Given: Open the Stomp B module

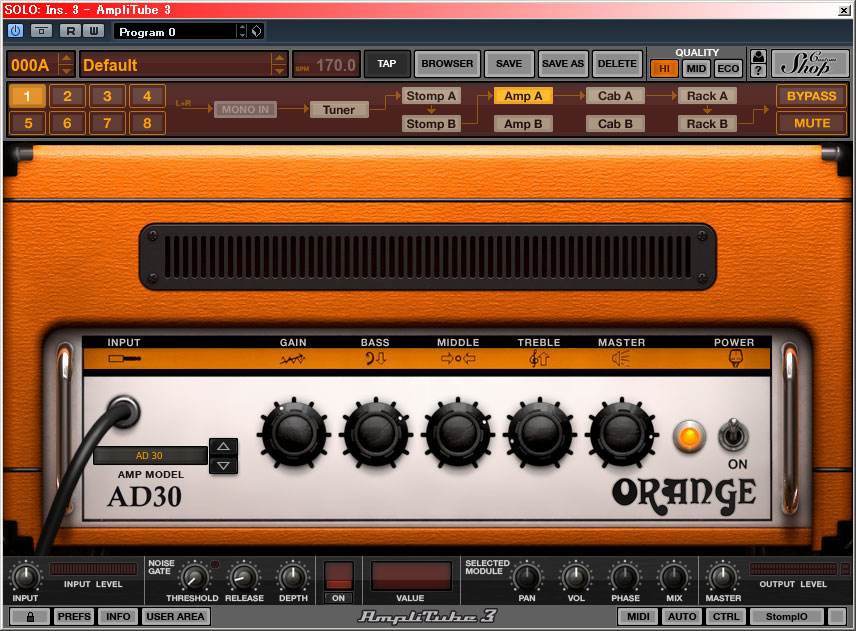Looking at the screenshot, I should 431,124.
